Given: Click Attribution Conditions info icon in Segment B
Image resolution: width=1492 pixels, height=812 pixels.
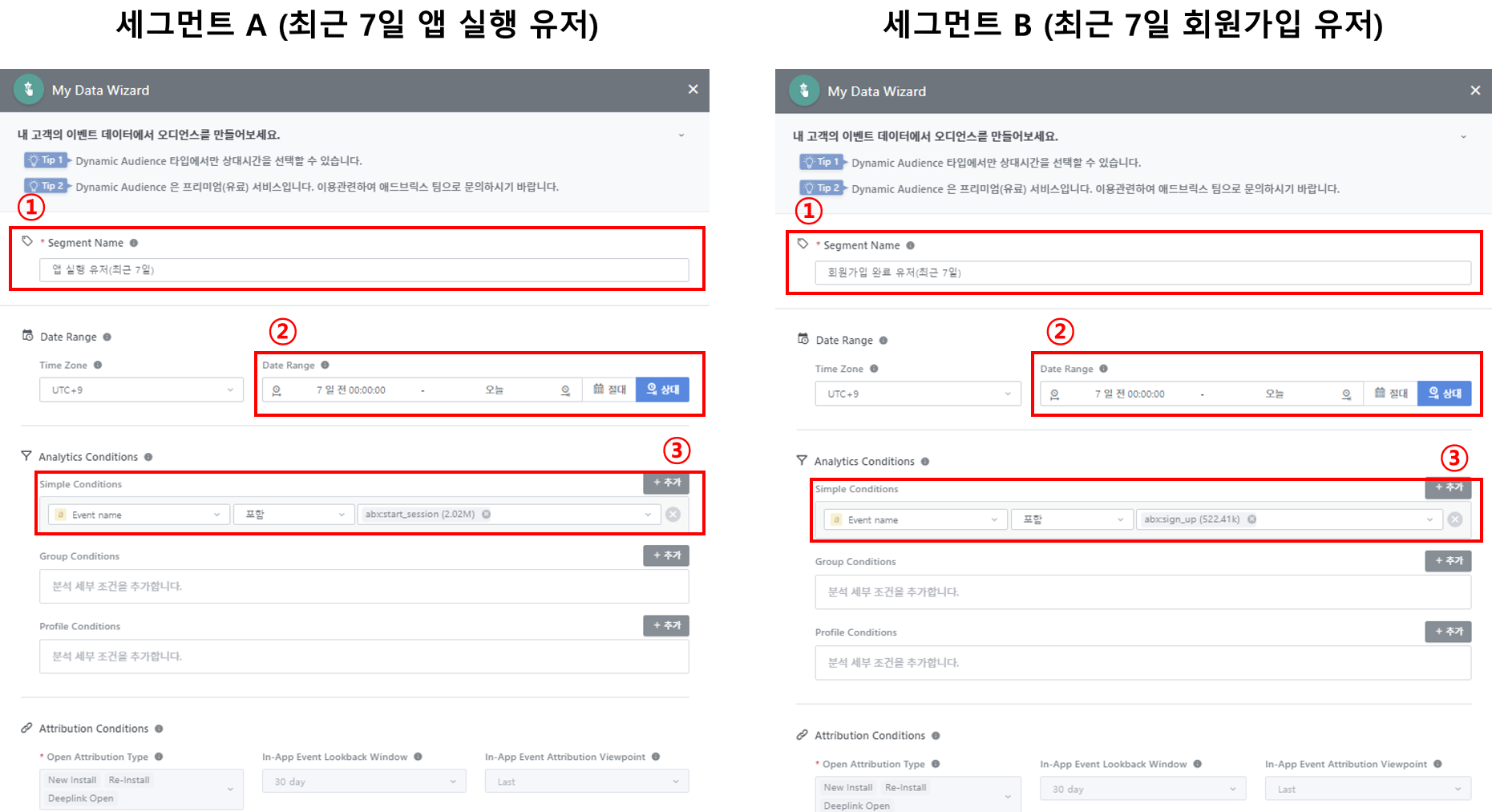Looking at the screenshot, I should (936, 736).
